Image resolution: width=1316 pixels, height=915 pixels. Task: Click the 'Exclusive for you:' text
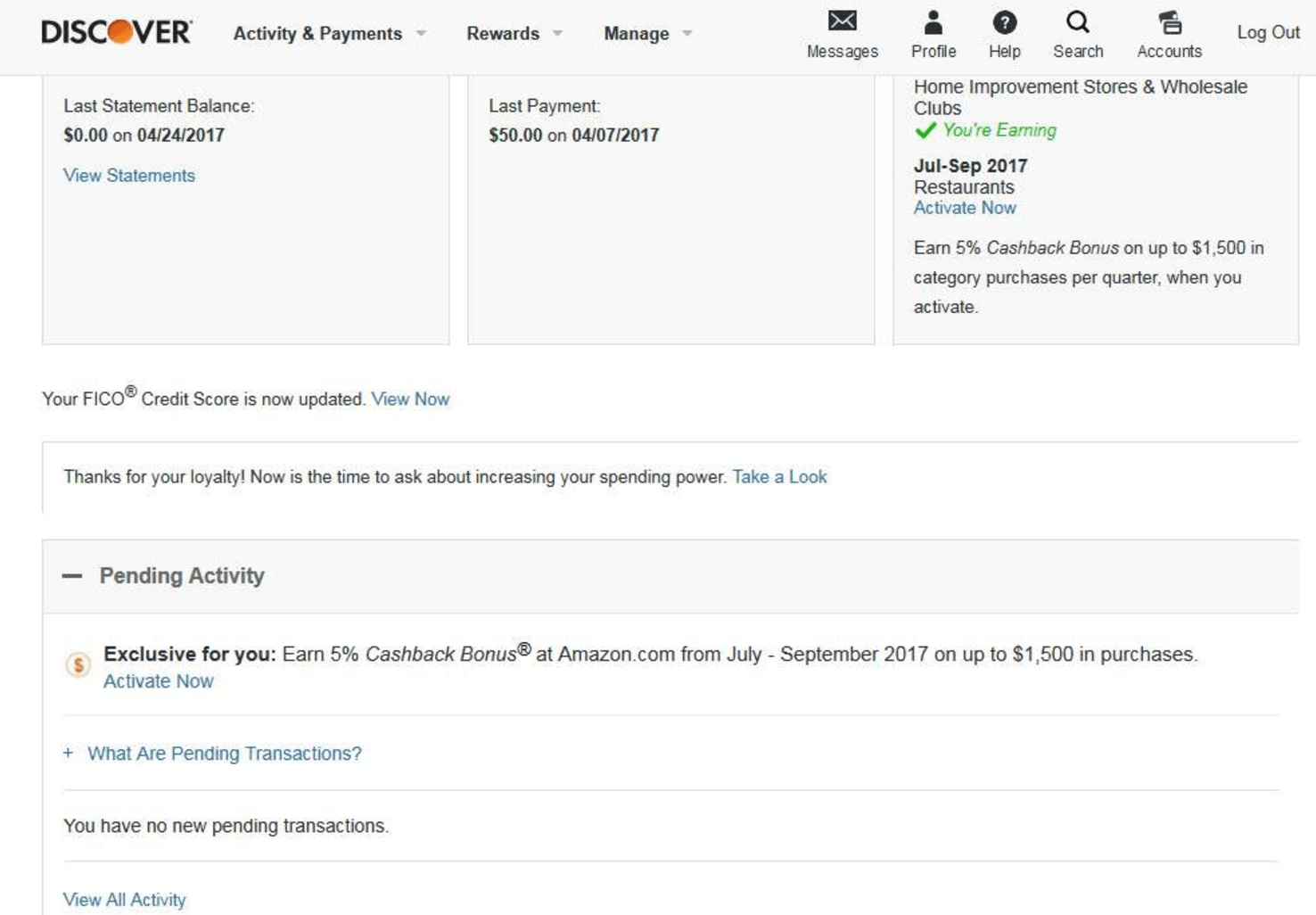189,655
